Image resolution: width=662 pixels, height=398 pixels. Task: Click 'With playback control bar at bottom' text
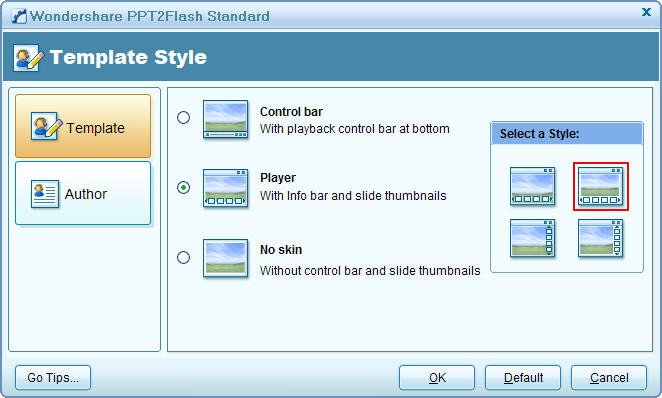pos(355,129)
